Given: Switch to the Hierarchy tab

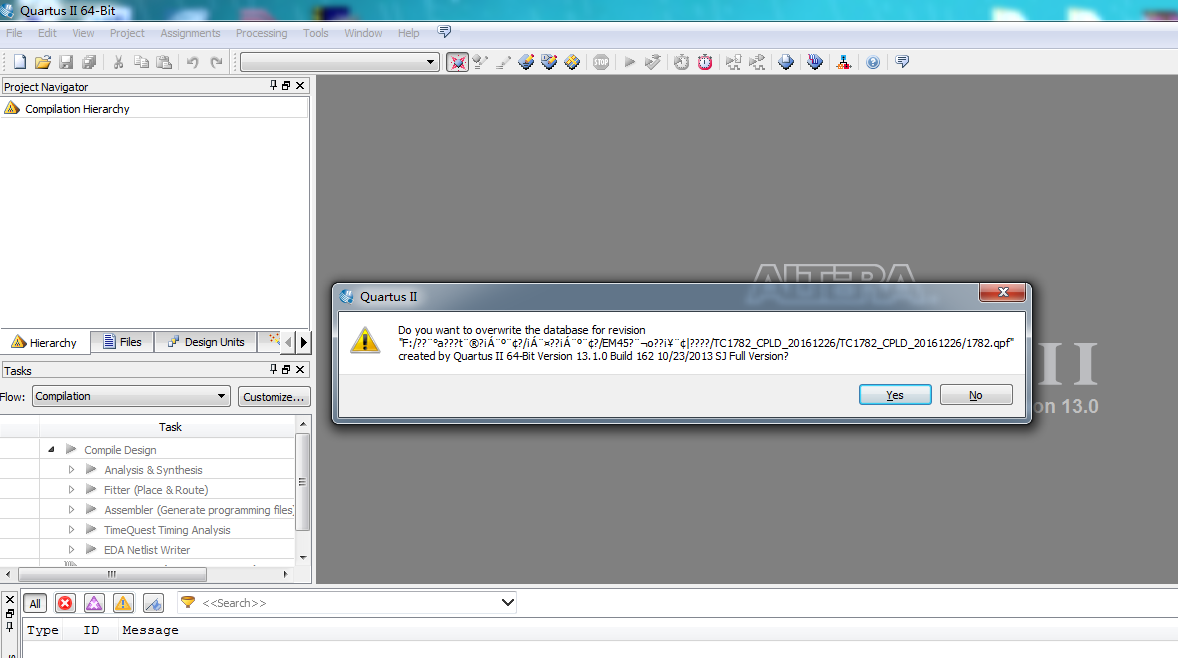Looking at the screenshot, I should click(x=45, y=343).
